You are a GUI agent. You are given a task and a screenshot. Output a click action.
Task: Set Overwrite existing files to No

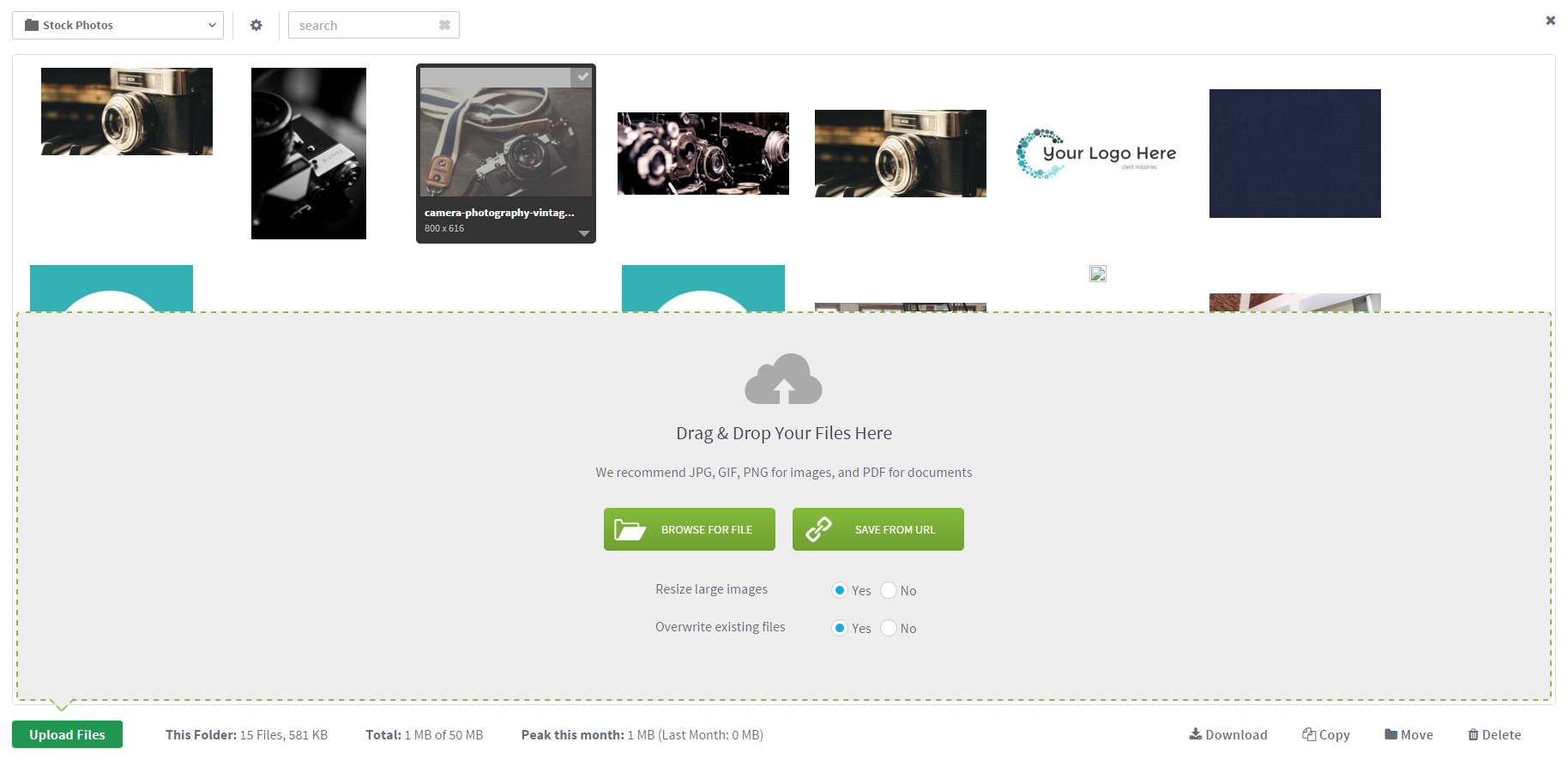tap(889, 628)
